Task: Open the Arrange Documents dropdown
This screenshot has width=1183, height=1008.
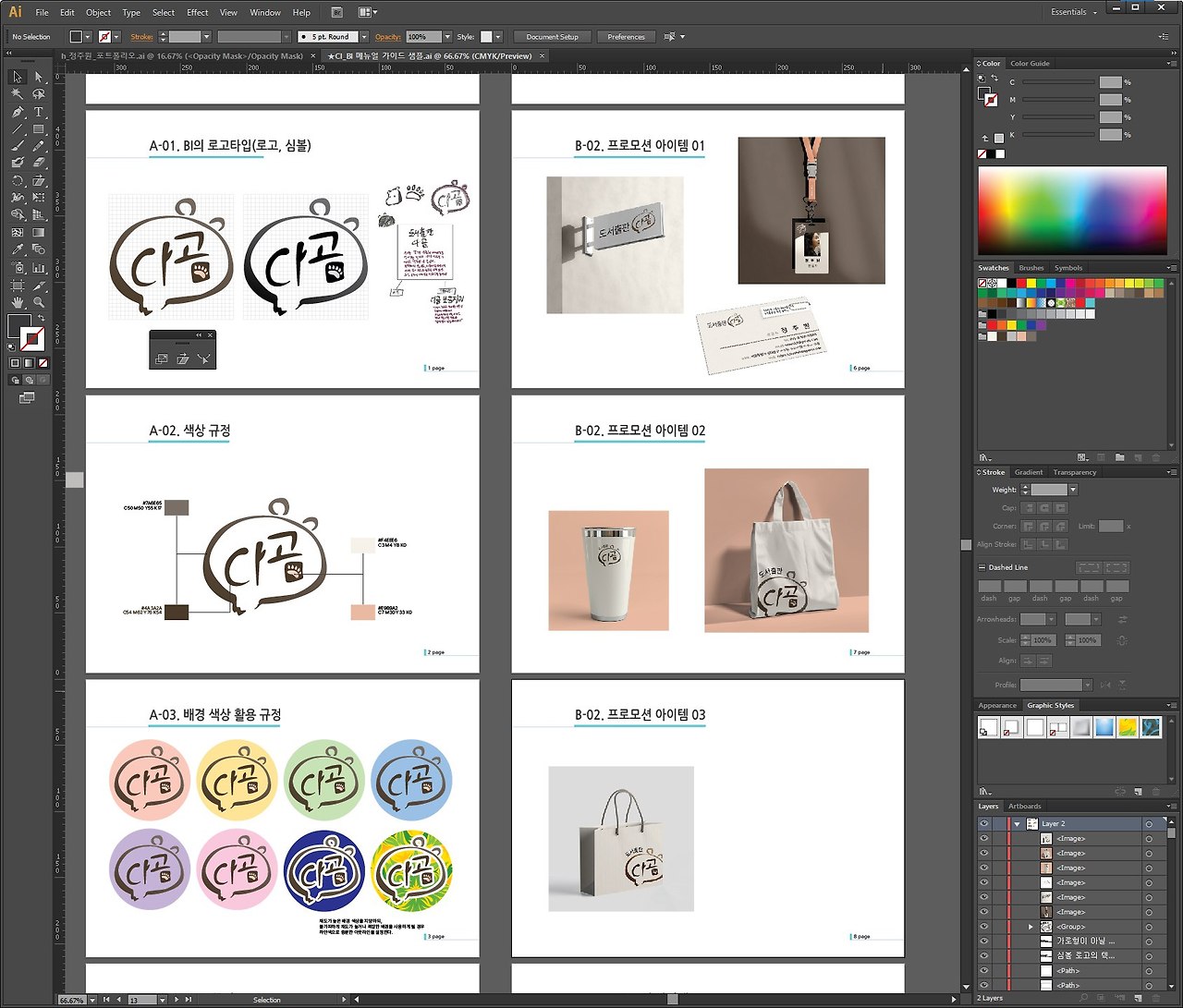Action: 368,12
